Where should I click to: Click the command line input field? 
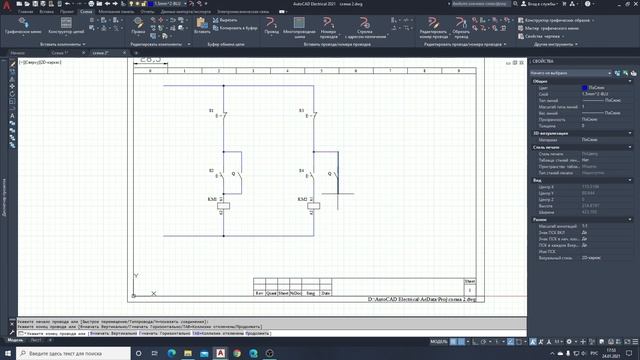(x=271, y=333)
